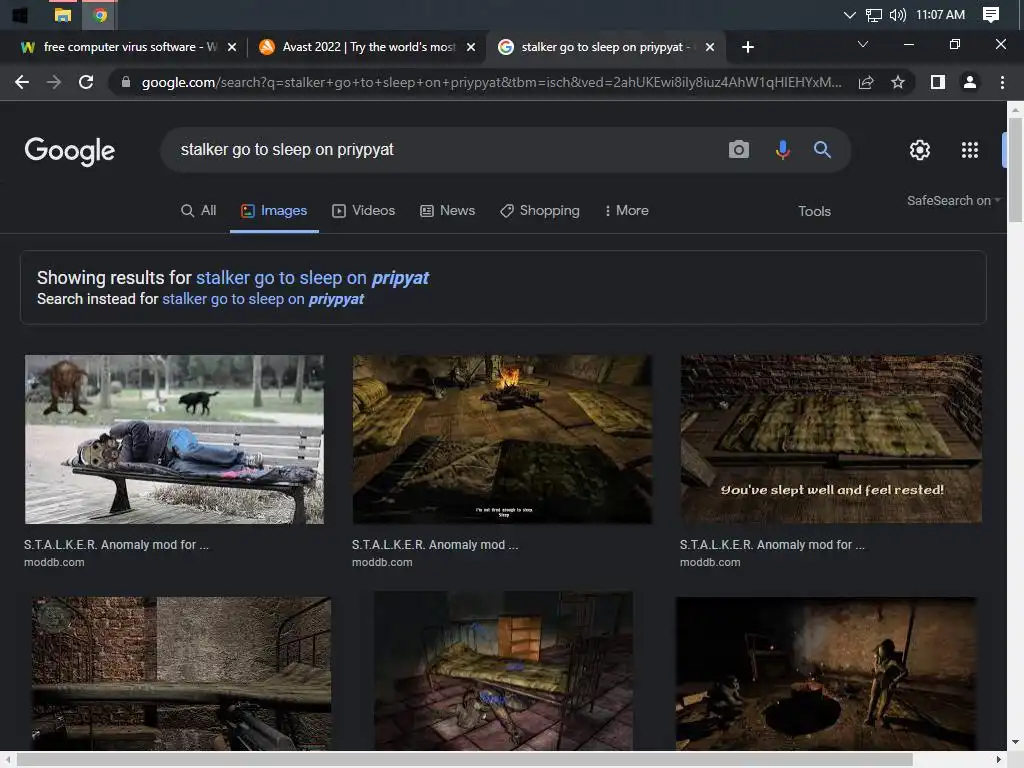Viewport: 1024px width, 768px height.
Task: Click moddb.com under the bench image
Action: click(54, 562)
